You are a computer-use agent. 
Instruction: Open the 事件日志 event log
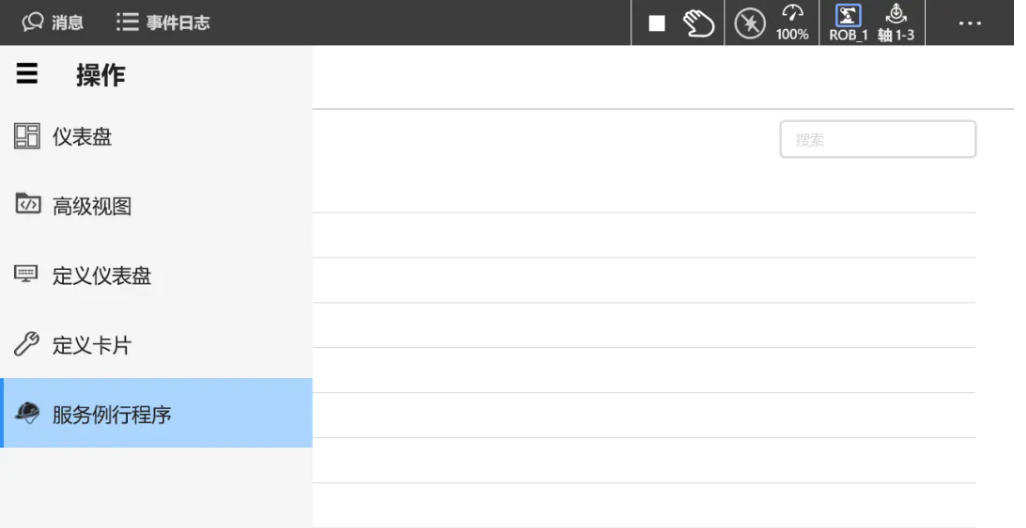click(164, 22)
